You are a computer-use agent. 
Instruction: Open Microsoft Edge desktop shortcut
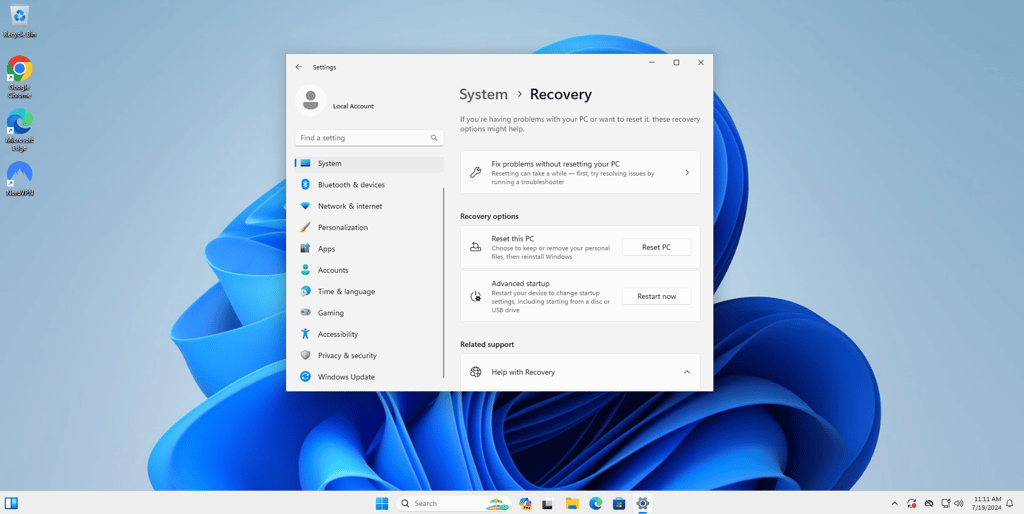(x=20, y=129)
